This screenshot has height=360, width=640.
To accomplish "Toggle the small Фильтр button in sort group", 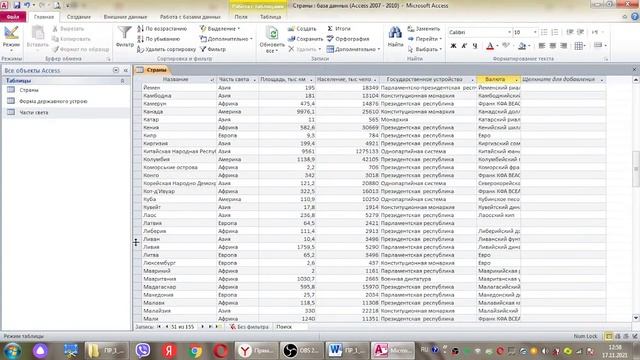I will (x=213, y=49).
